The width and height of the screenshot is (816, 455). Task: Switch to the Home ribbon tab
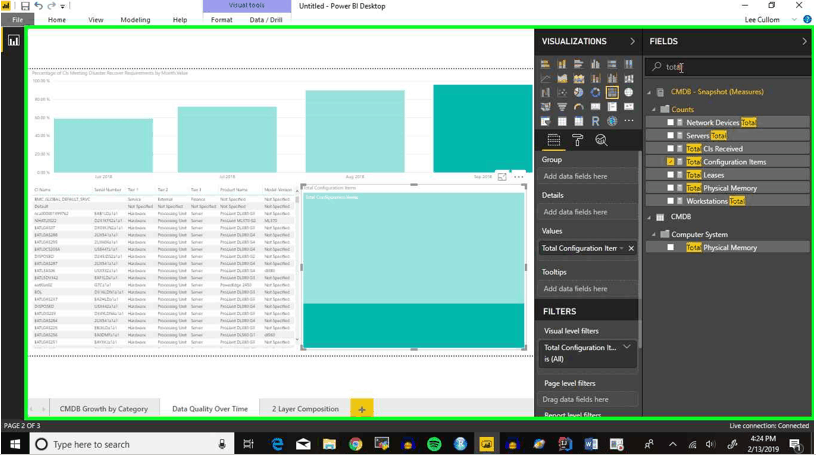coord(57,20)
